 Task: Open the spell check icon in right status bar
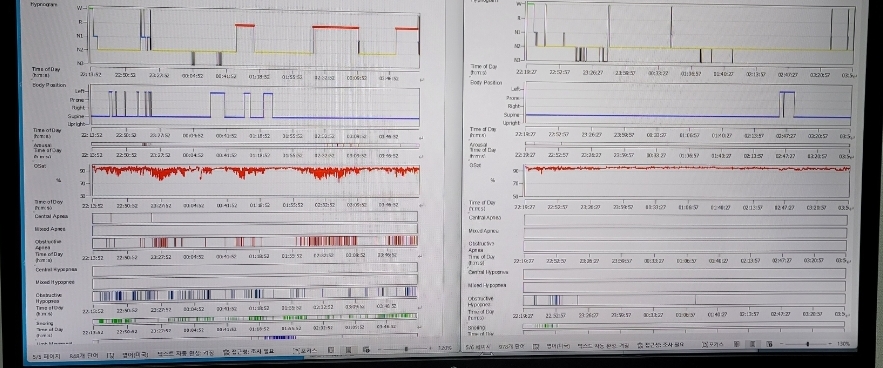coord(536,346)
